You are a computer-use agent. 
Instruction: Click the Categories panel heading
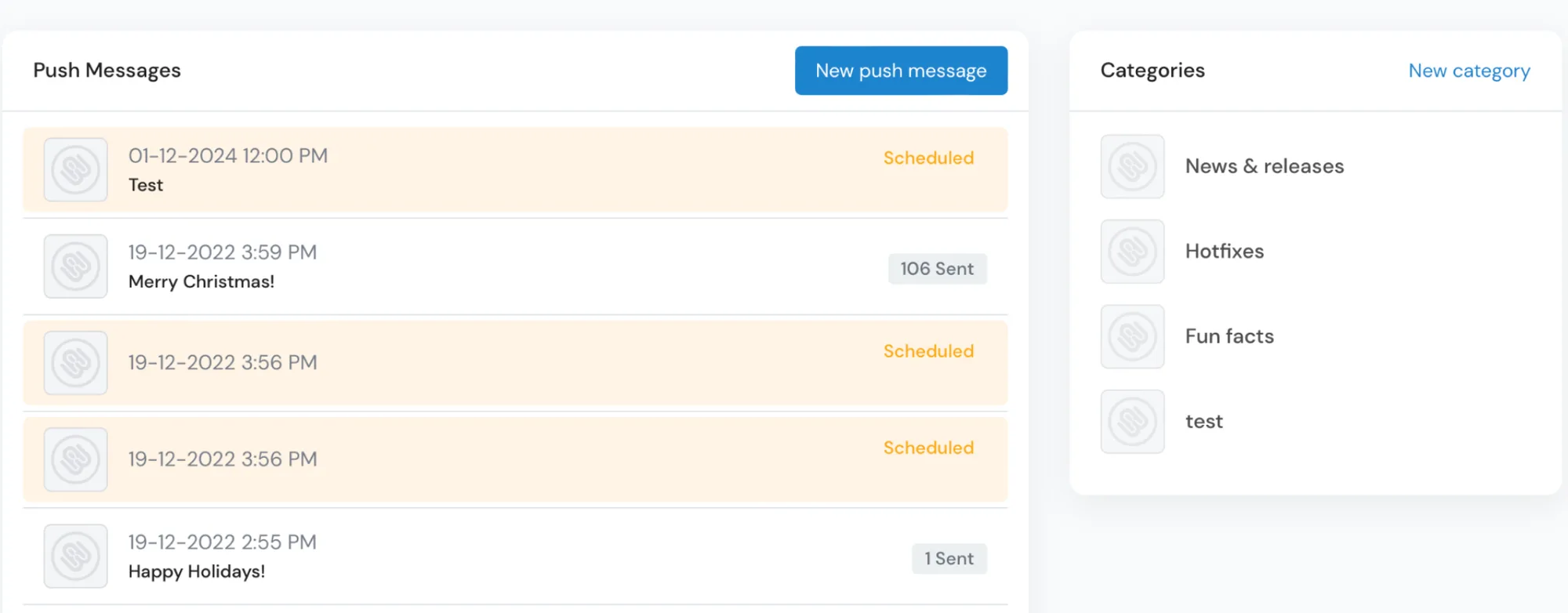(1152, 70)
